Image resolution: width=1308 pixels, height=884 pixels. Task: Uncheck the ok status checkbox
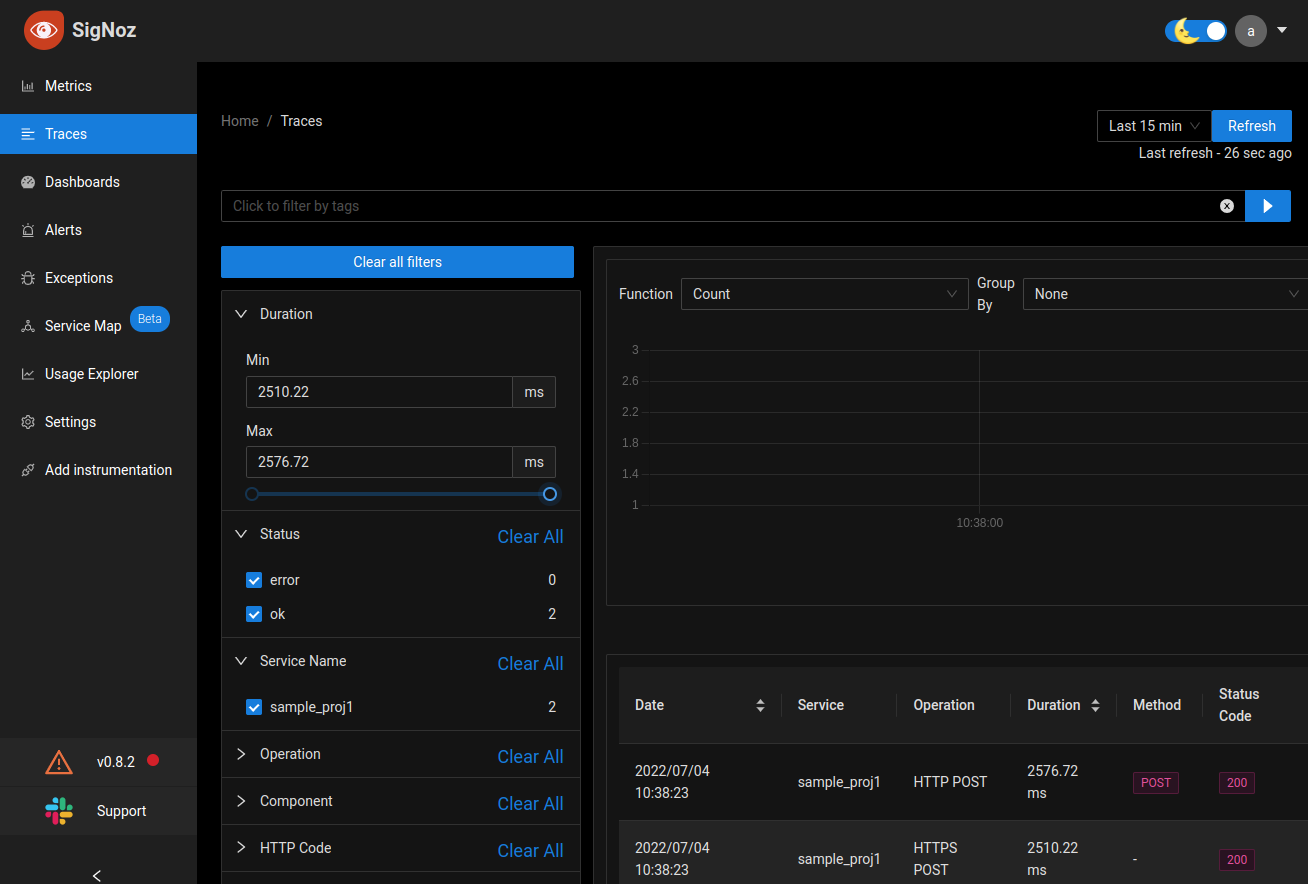(x=254, y=614)
